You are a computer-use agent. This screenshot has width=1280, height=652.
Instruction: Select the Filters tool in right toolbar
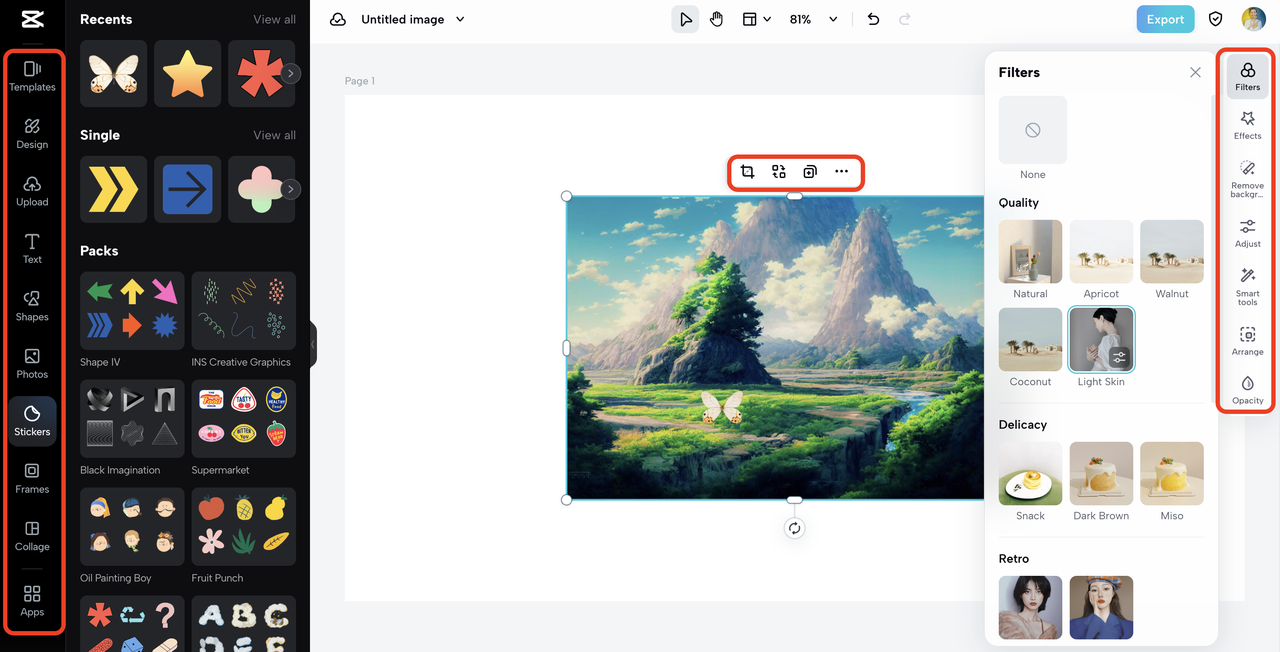point(1248,77)
